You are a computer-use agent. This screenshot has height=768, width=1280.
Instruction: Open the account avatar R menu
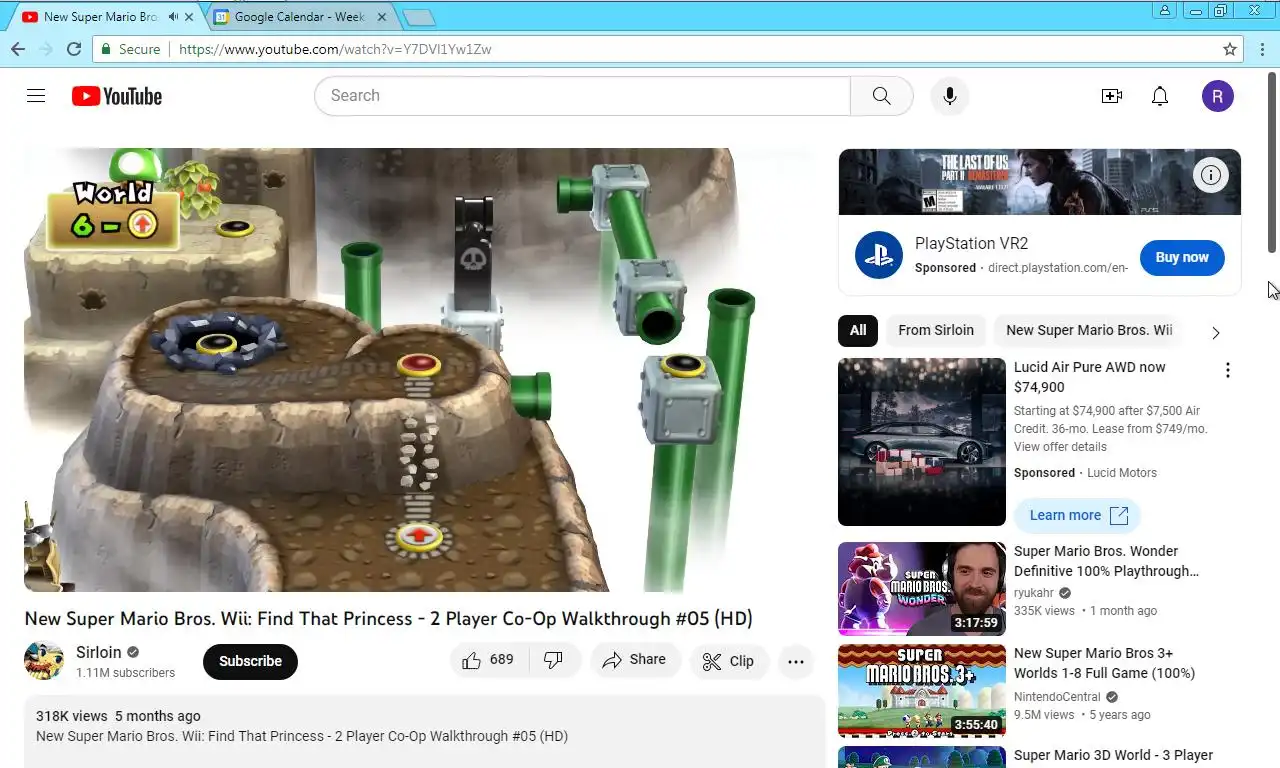pyautogui.click(x=1217, y=96)
